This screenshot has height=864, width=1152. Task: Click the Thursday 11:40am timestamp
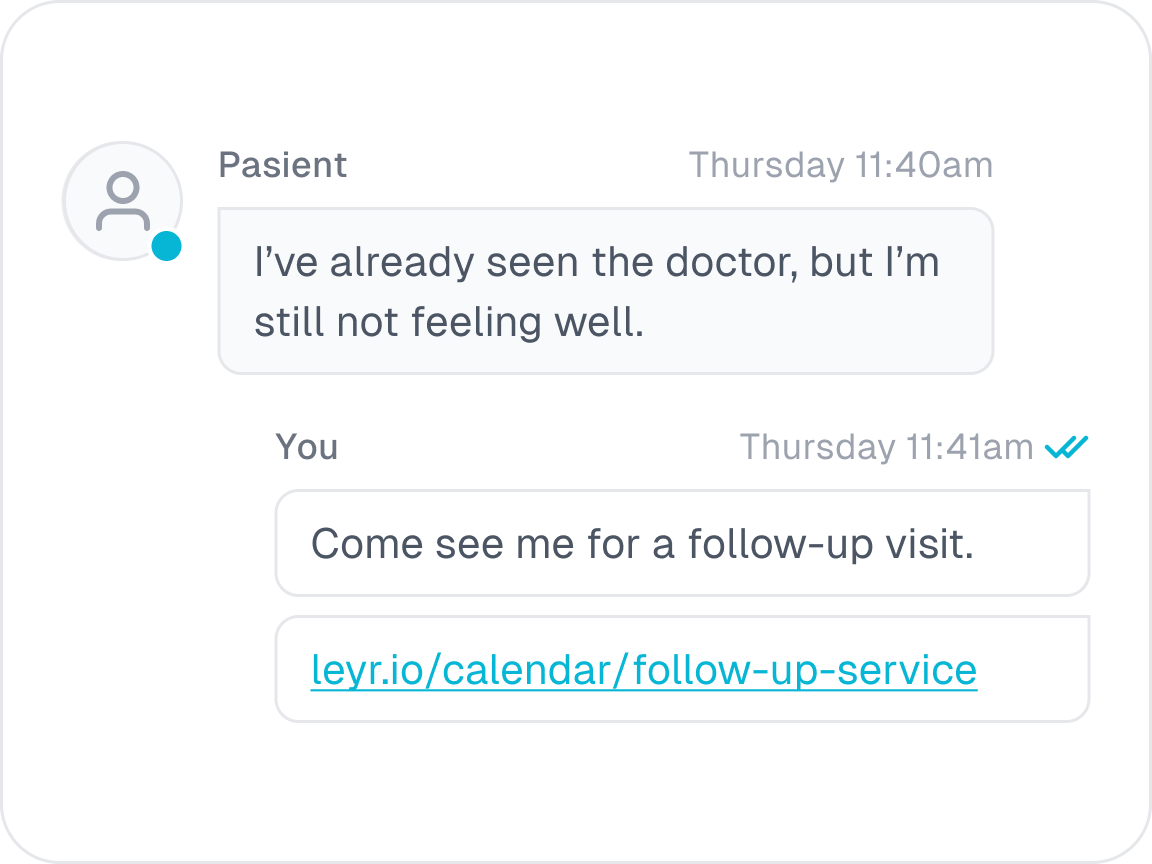click(840, 165)
